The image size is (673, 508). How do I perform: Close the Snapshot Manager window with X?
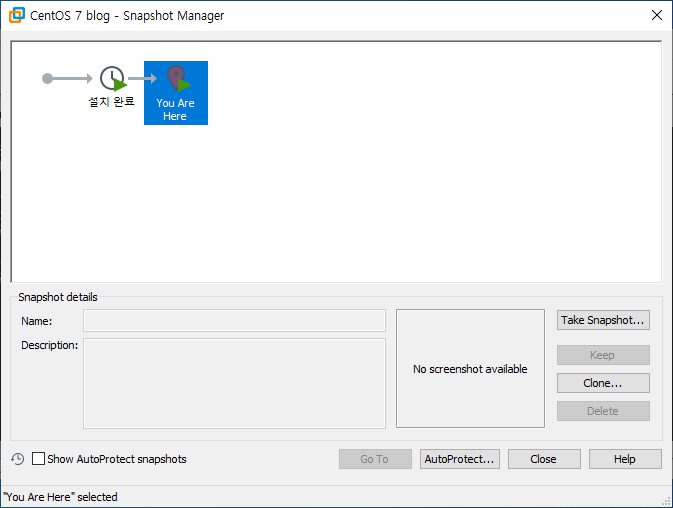(x=657, y=15)
